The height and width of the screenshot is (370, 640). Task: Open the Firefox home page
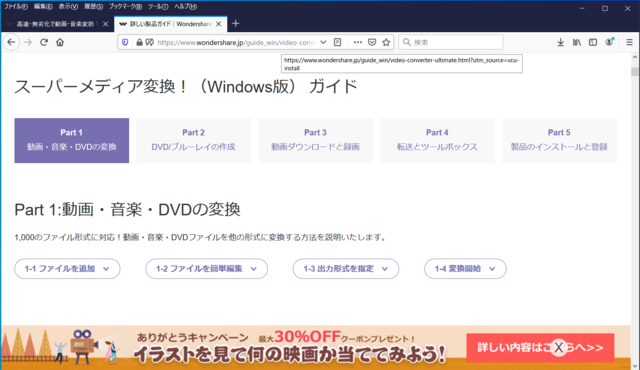(x=60, y=42)
